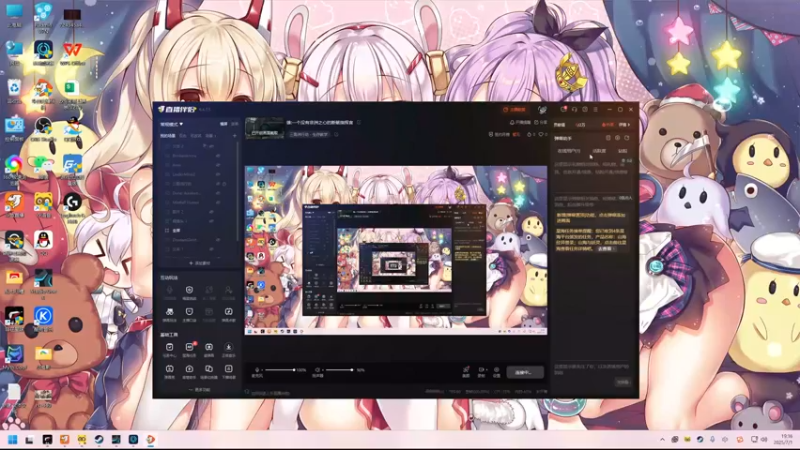Open the QQ penguin desktop icon
The width and height of the screenshot is (800, 450).
tap(43, 242)
